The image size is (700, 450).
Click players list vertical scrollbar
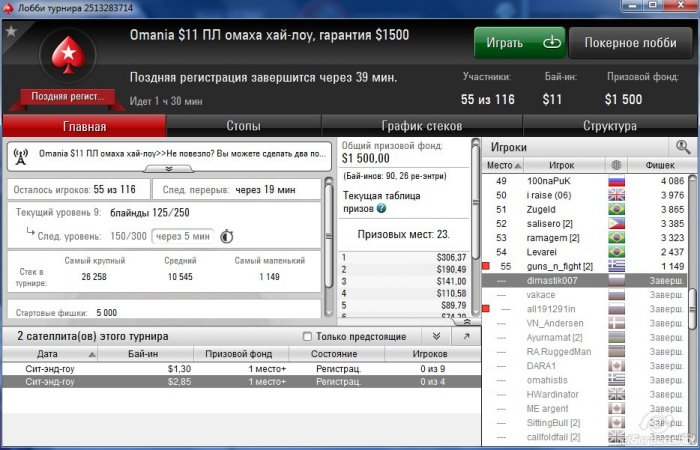click(x=692, y=308)
